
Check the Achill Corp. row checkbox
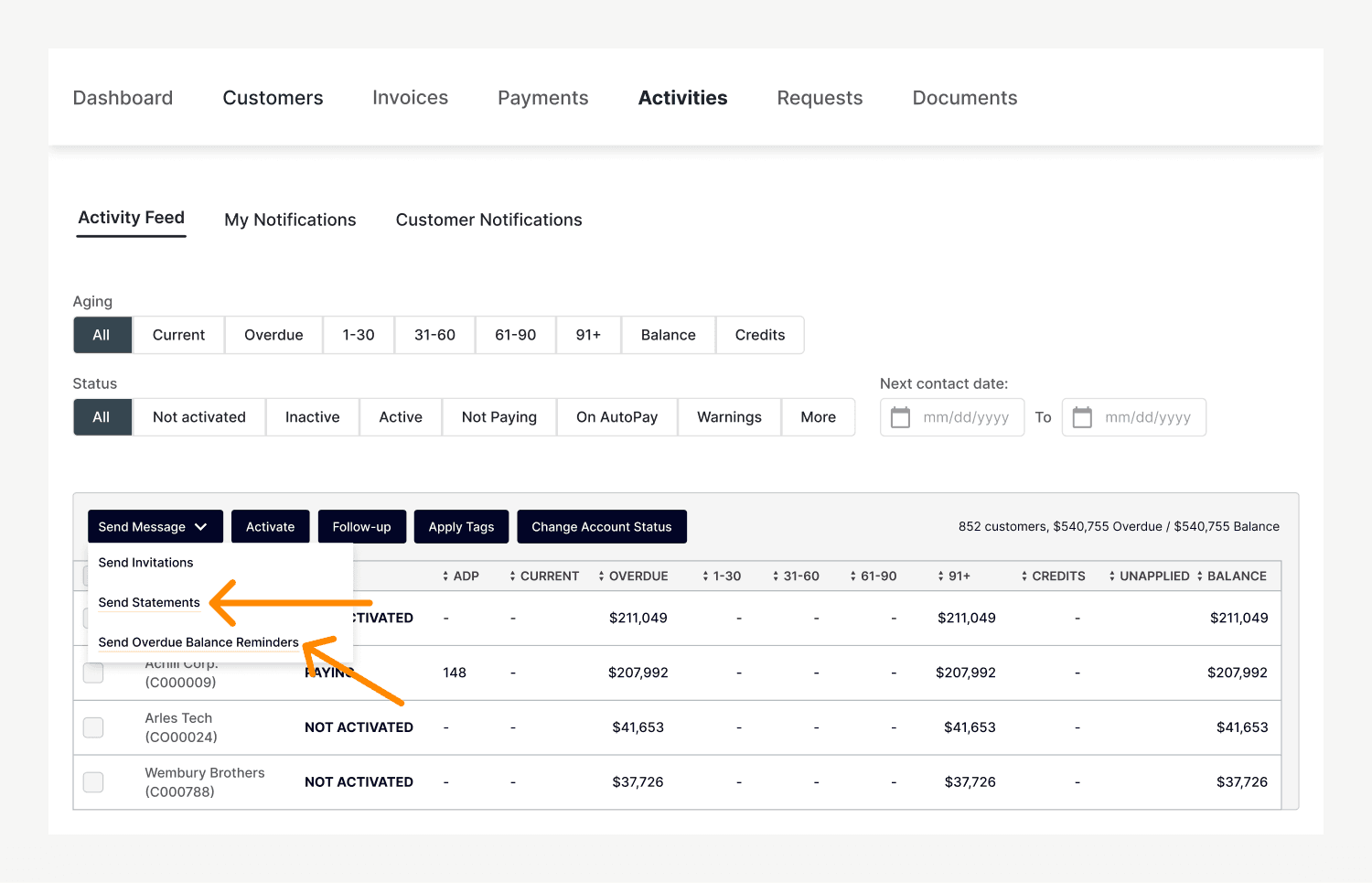93,673
